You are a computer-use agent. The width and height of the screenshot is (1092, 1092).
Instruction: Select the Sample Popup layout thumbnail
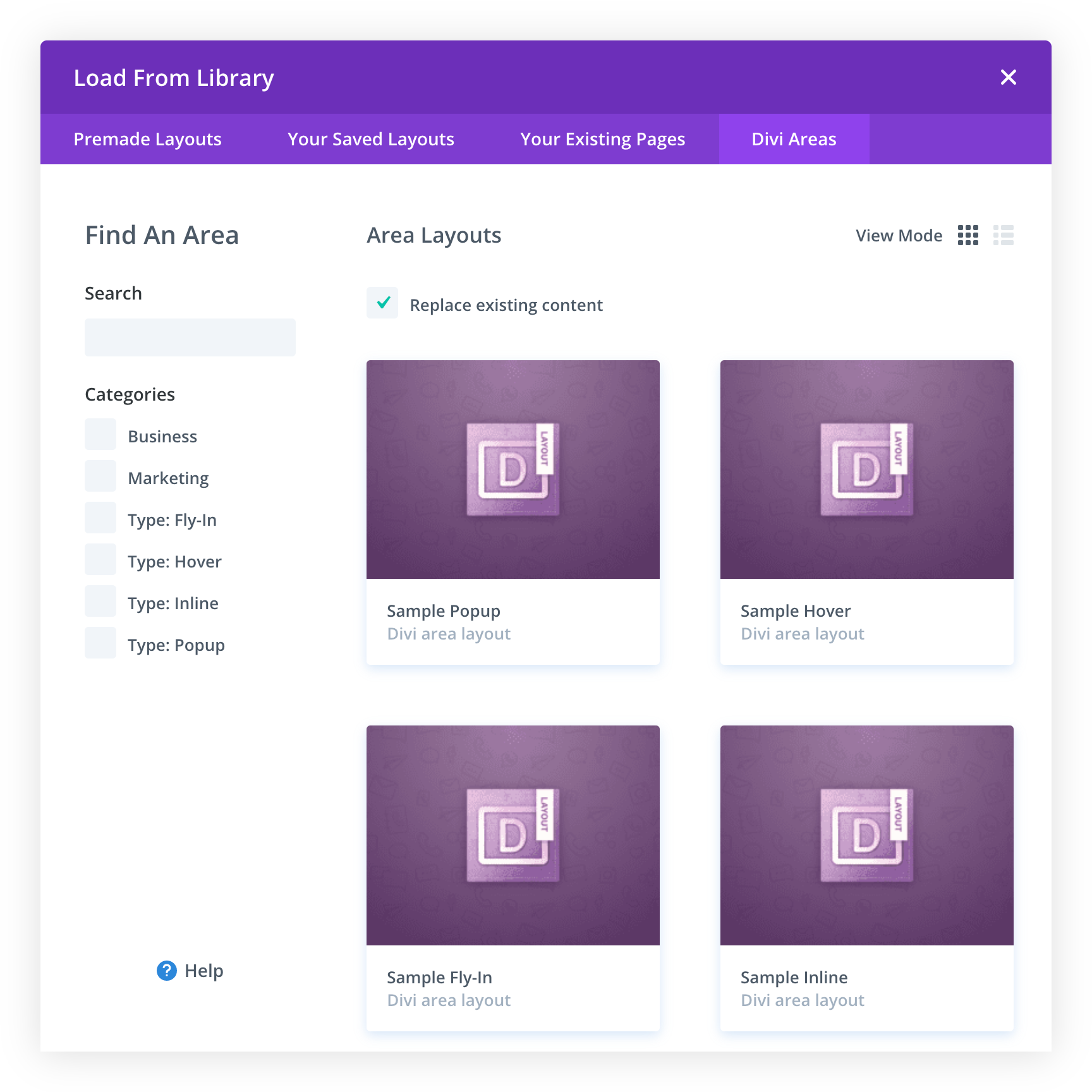(513, 470)
